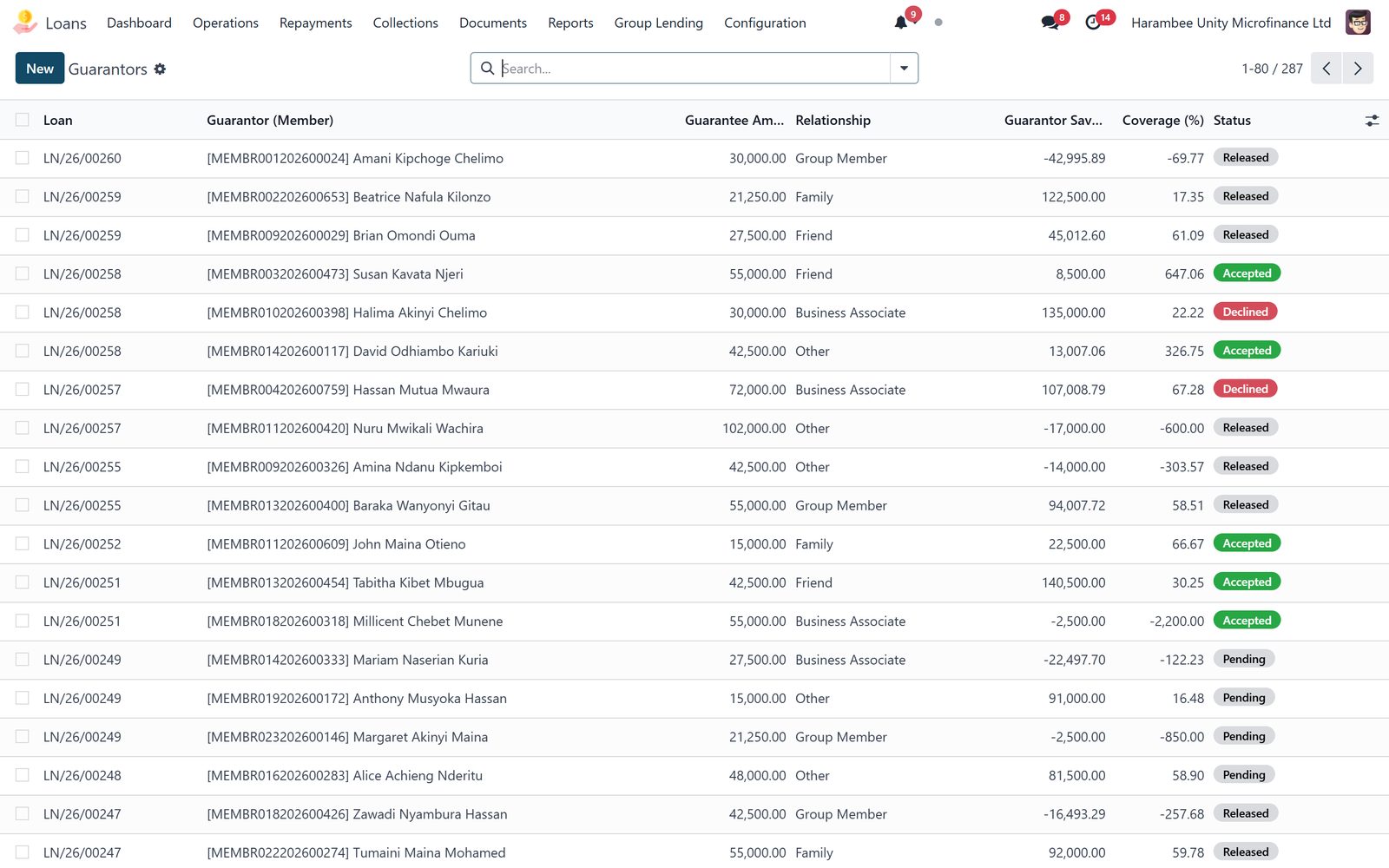Click the user avatar picture
Image resolution: width=1389 pixels, height=868 pixels.
coord(1358,23)
